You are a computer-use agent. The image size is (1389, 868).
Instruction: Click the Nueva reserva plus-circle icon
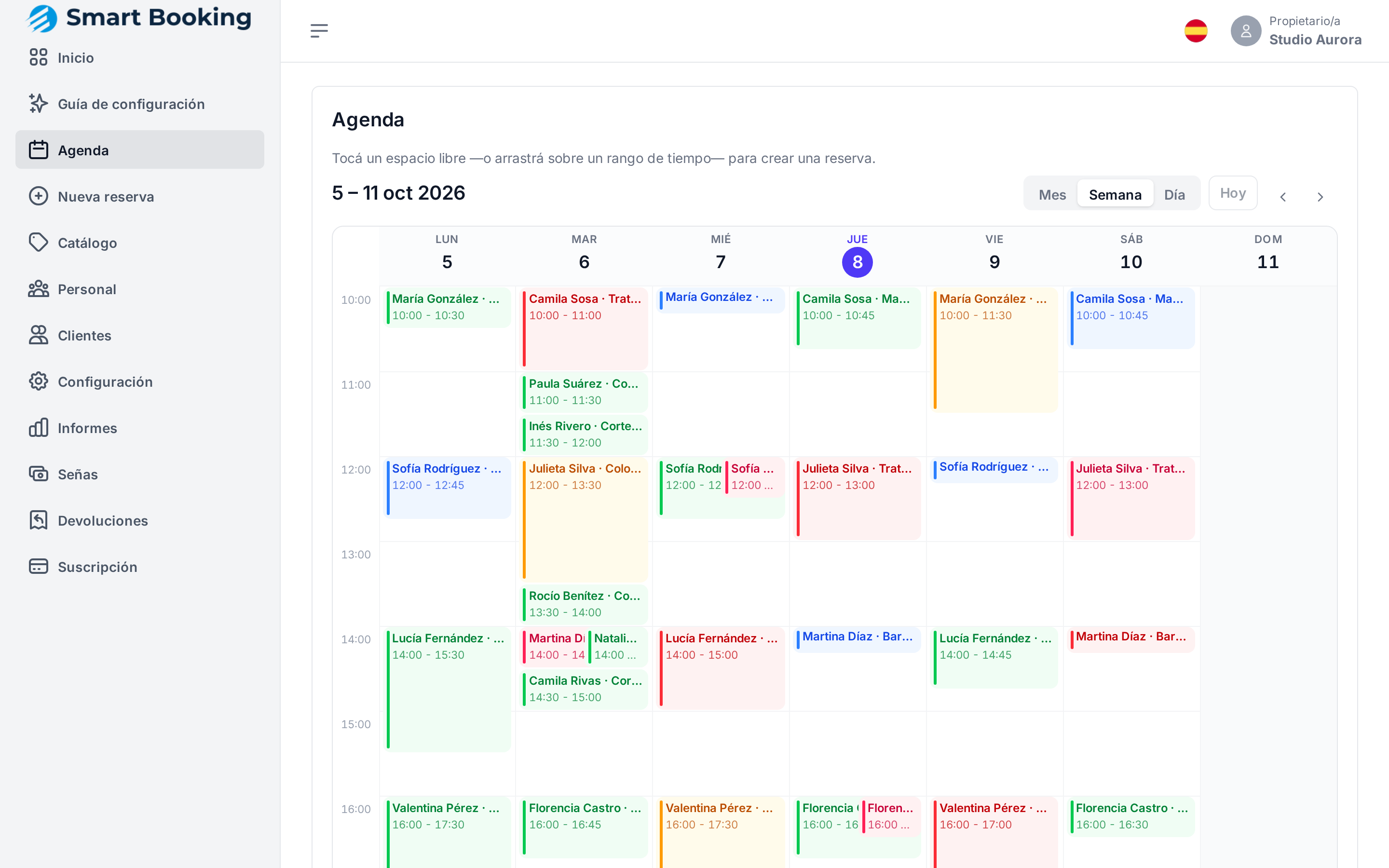click(39, 196)
